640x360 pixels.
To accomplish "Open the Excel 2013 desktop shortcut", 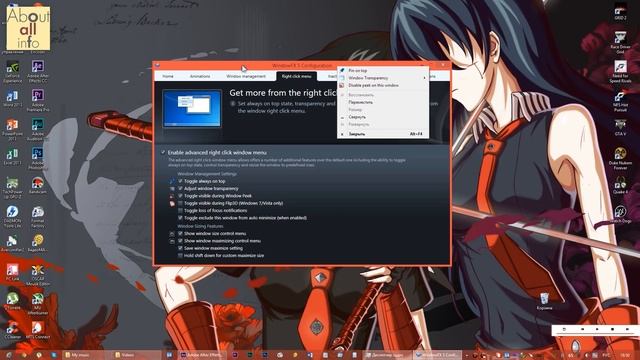I will pyautogui.click(x=12, y=158).
